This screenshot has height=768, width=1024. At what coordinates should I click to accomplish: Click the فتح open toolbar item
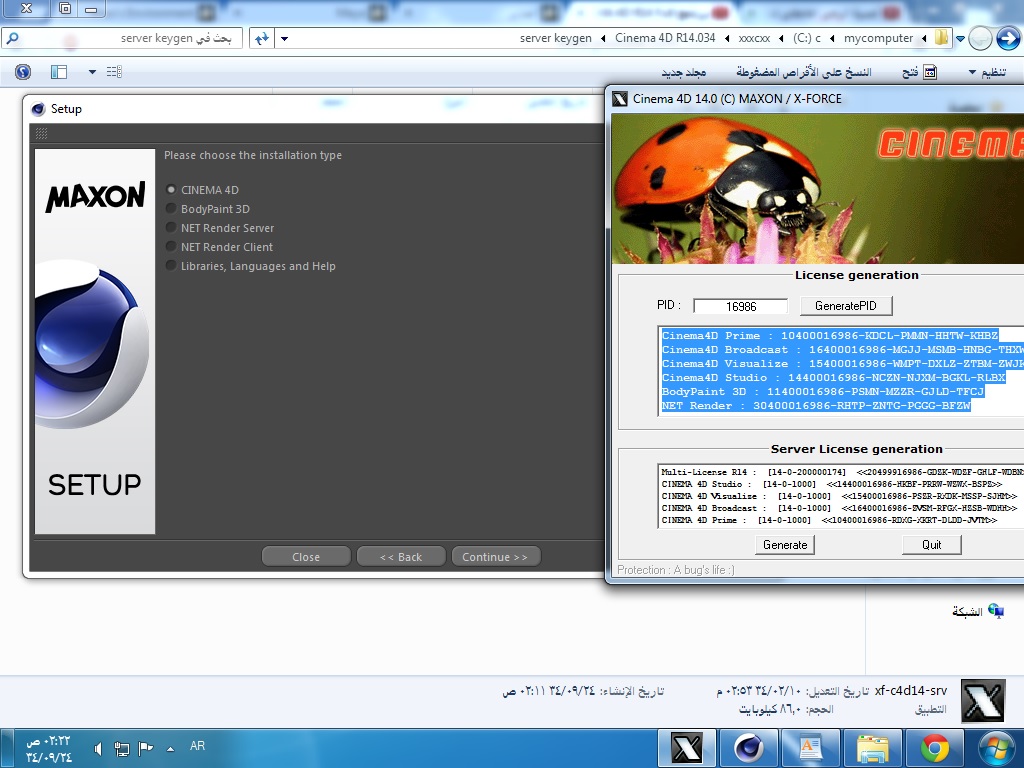(910, 72)
